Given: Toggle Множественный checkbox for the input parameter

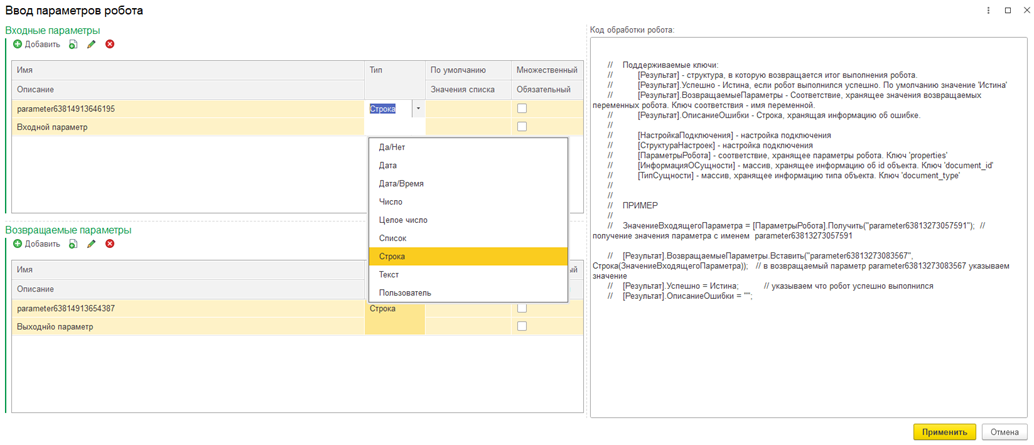Looking at the screenshot, I should (522, 109).
